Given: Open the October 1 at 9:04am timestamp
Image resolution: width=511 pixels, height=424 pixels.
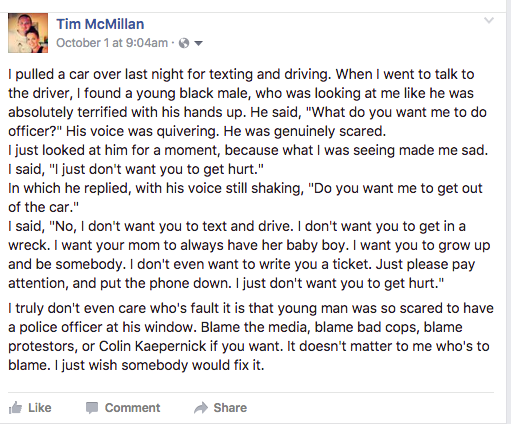Looking at the screenshot, I should pyautogui.click(x=112, y=43).
